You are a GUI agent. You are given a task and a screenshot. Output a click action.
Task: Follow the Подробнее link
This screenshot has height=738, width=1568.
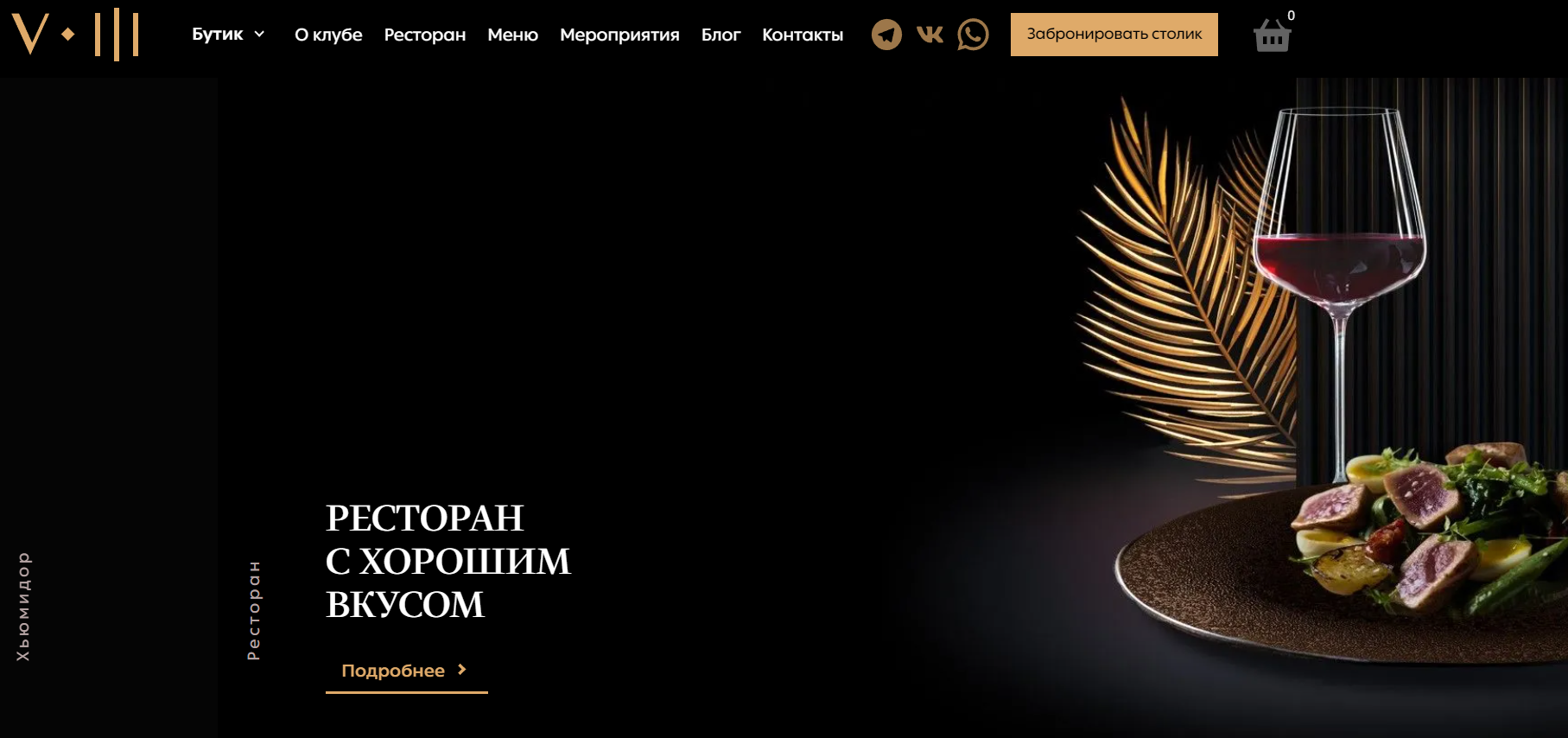407,671
